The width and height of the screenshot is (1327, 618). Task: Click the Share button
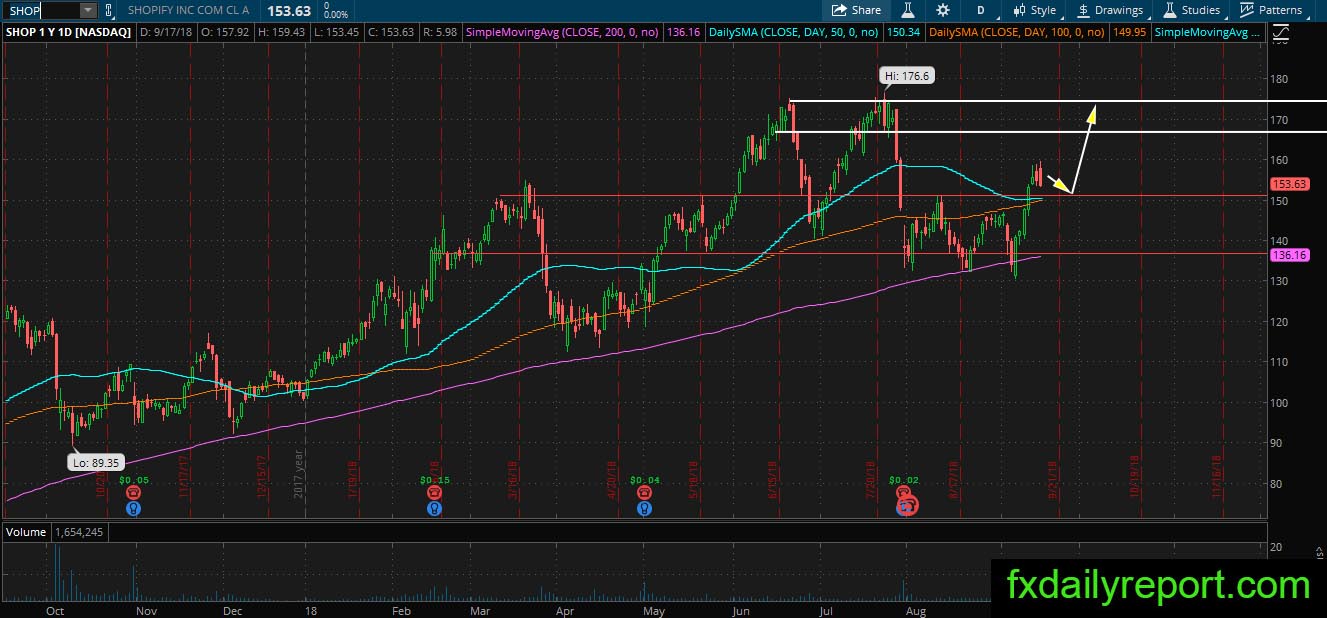point(856,10)
